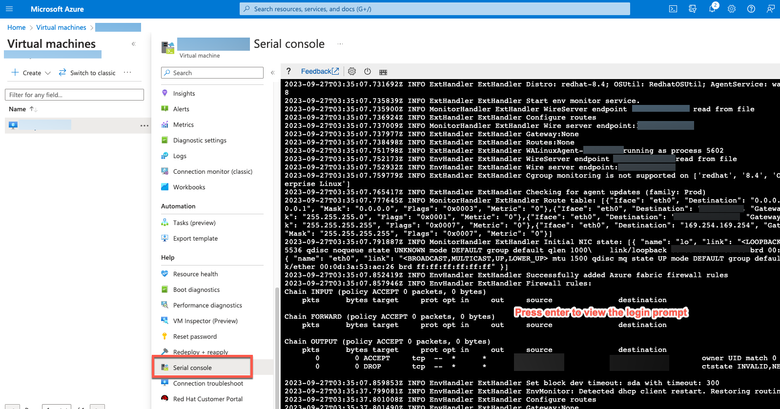Open the console keyboard icon

[x=383, y=72]
